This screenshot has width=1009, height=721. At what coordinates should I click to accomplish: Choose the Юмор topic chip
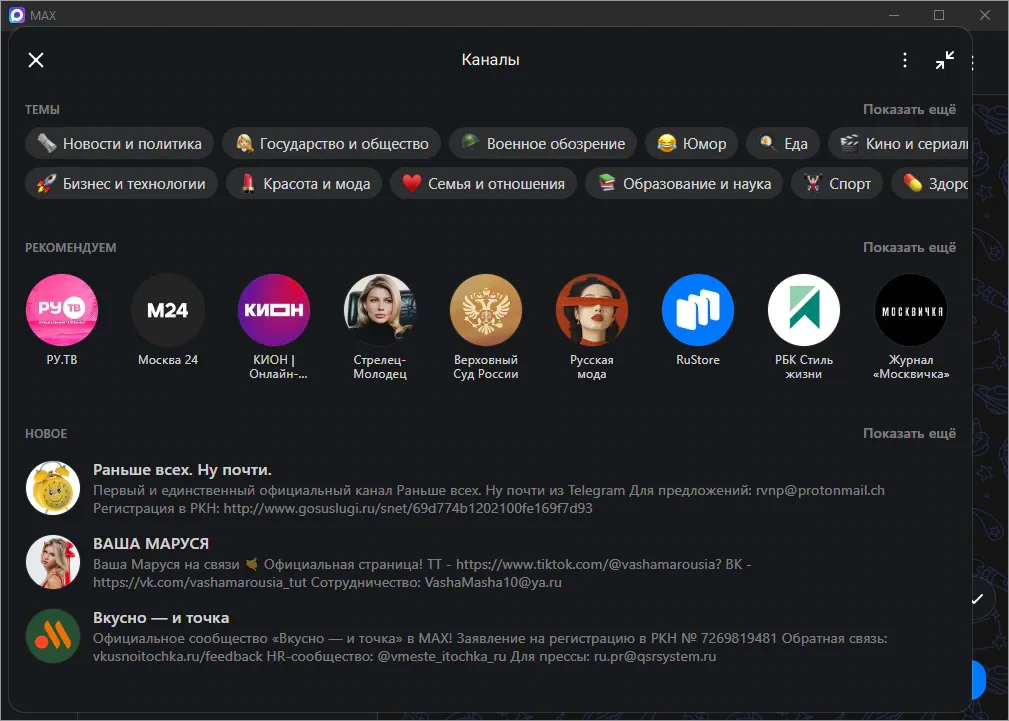coord(692,144)
